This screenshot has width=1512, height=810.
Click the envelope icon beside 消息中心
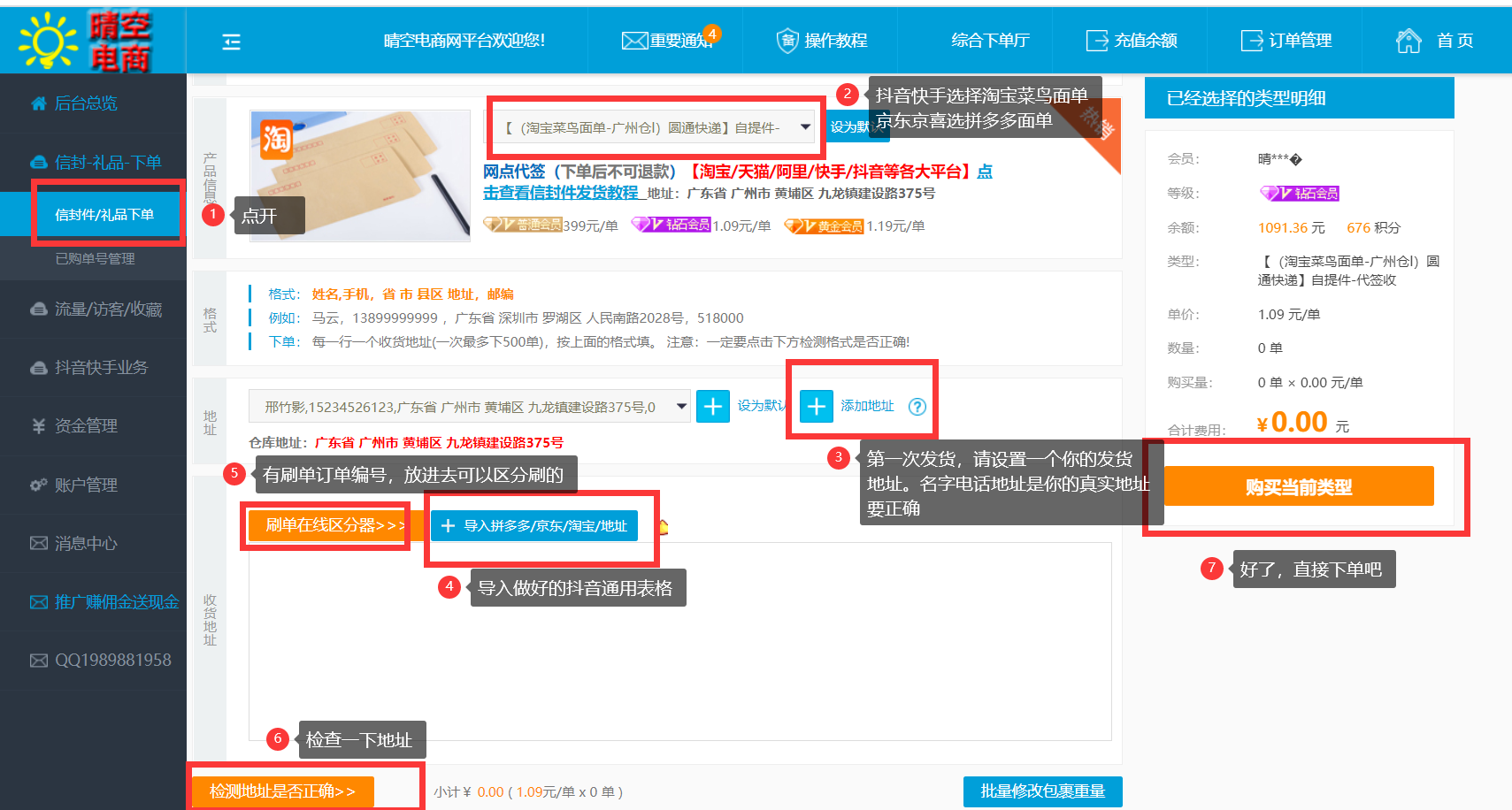click(x=39, y=543)
